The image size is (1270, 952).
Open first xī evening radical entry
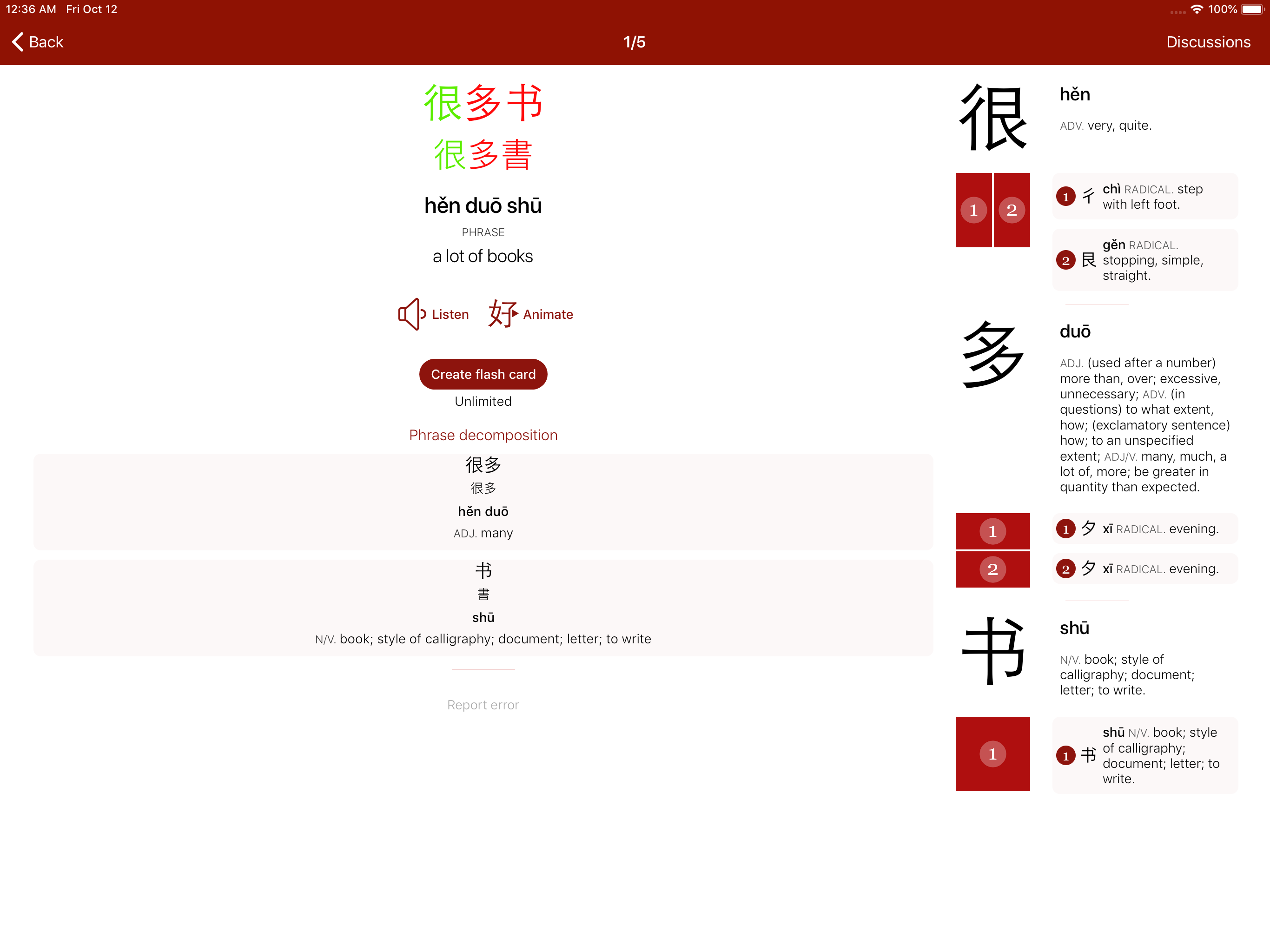pos(1145,529)
